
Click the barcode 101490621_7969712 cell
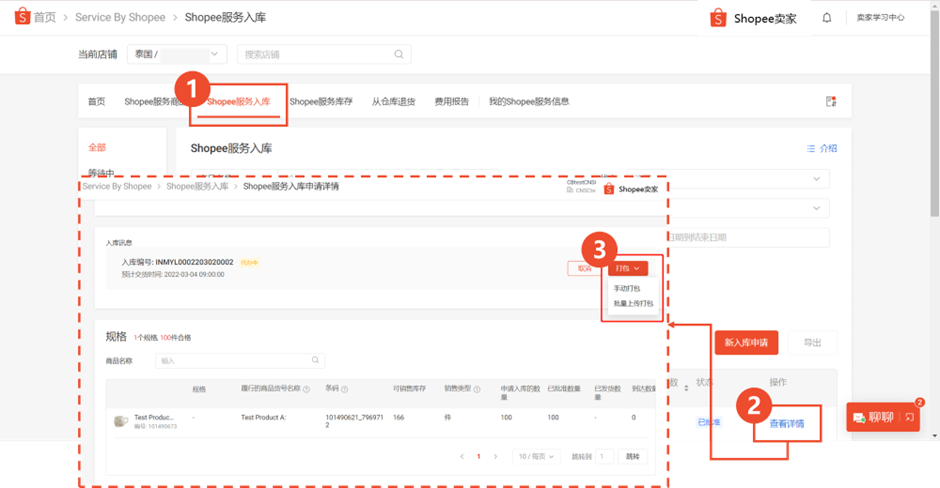354,421
